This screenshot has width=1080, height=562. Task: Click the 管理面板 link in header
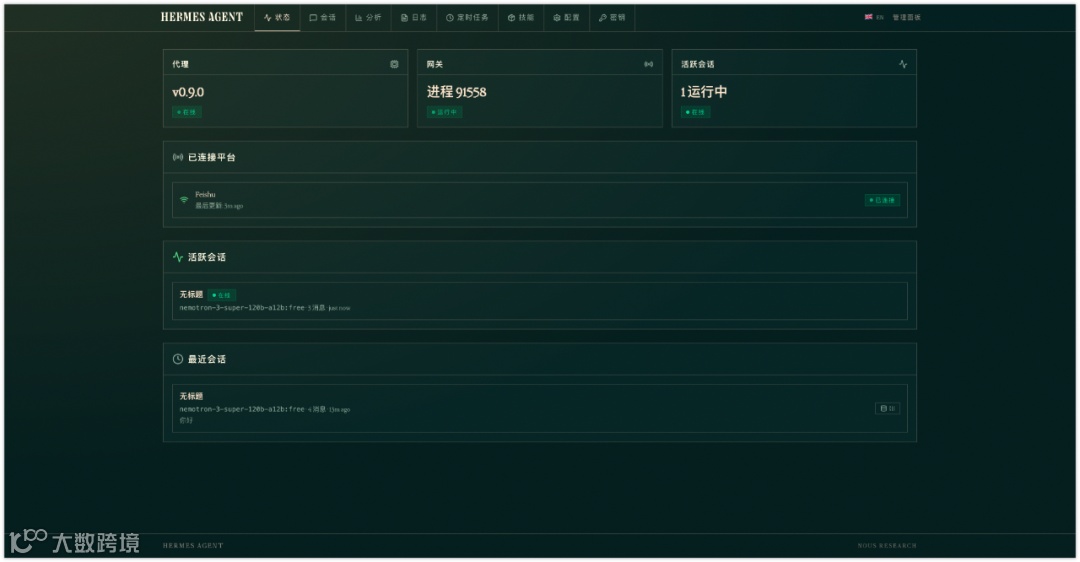pos(906,17)
